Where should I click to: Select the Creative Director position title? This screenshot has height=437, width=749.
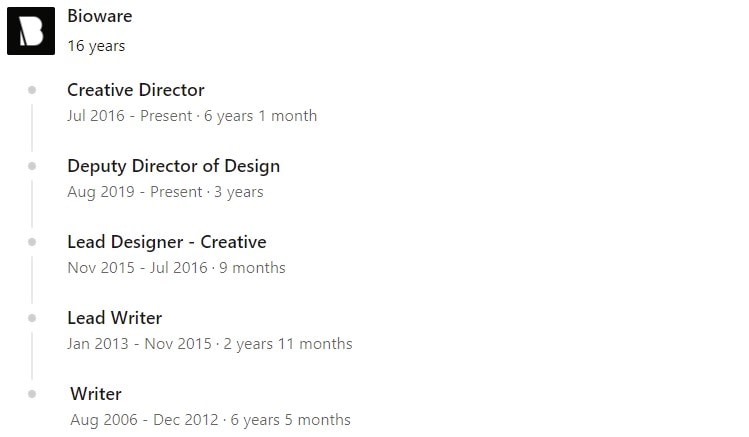click(136, 90)
